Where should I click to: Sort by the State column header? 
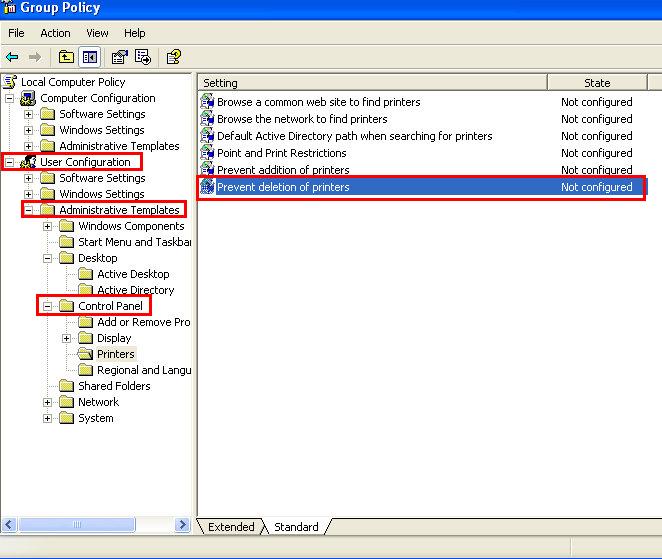[x=597, y=83]
